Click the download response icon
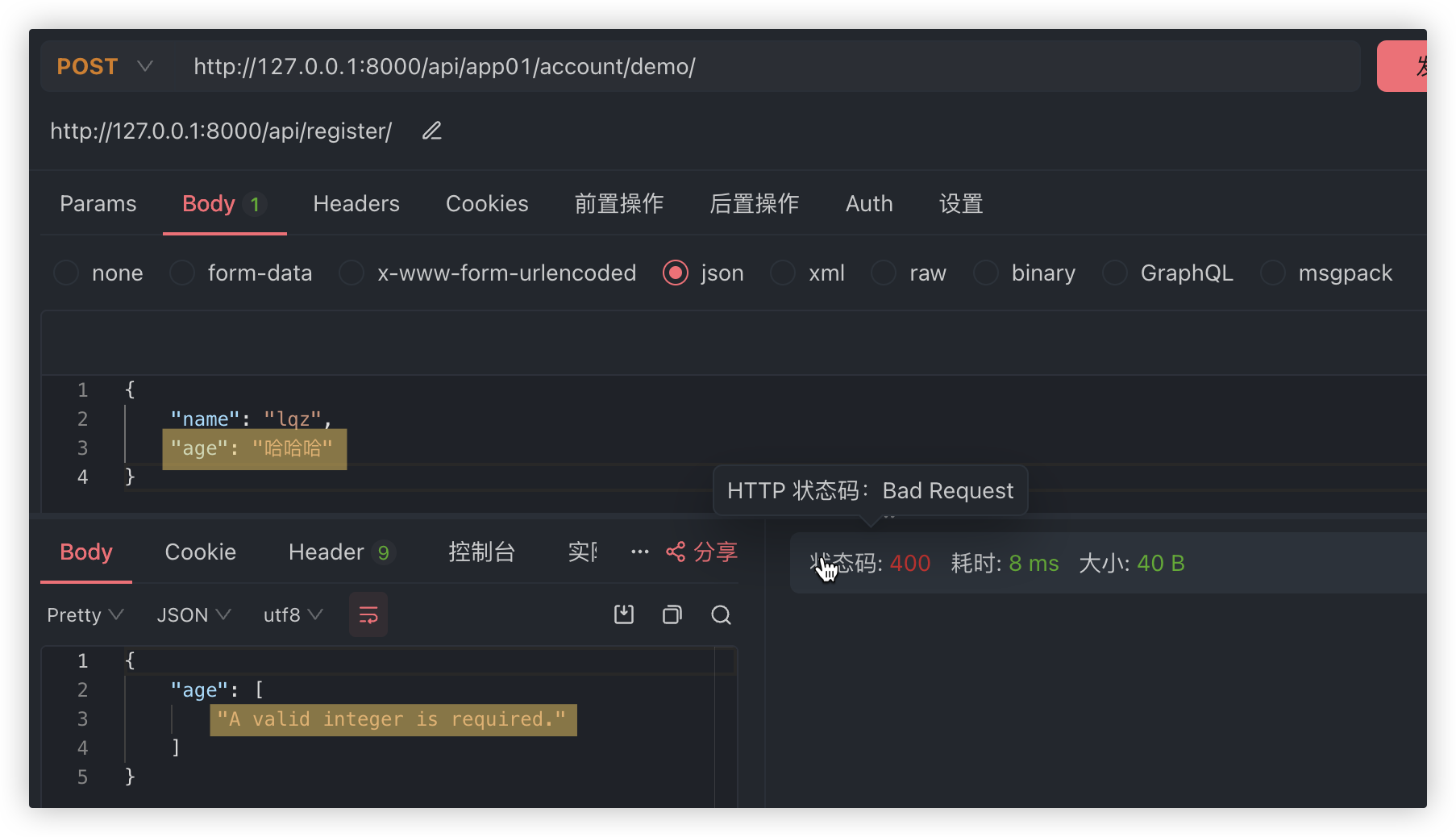The width and height of the screenshot is (1456, 837). pyautogui.click(x=624, y=615)
